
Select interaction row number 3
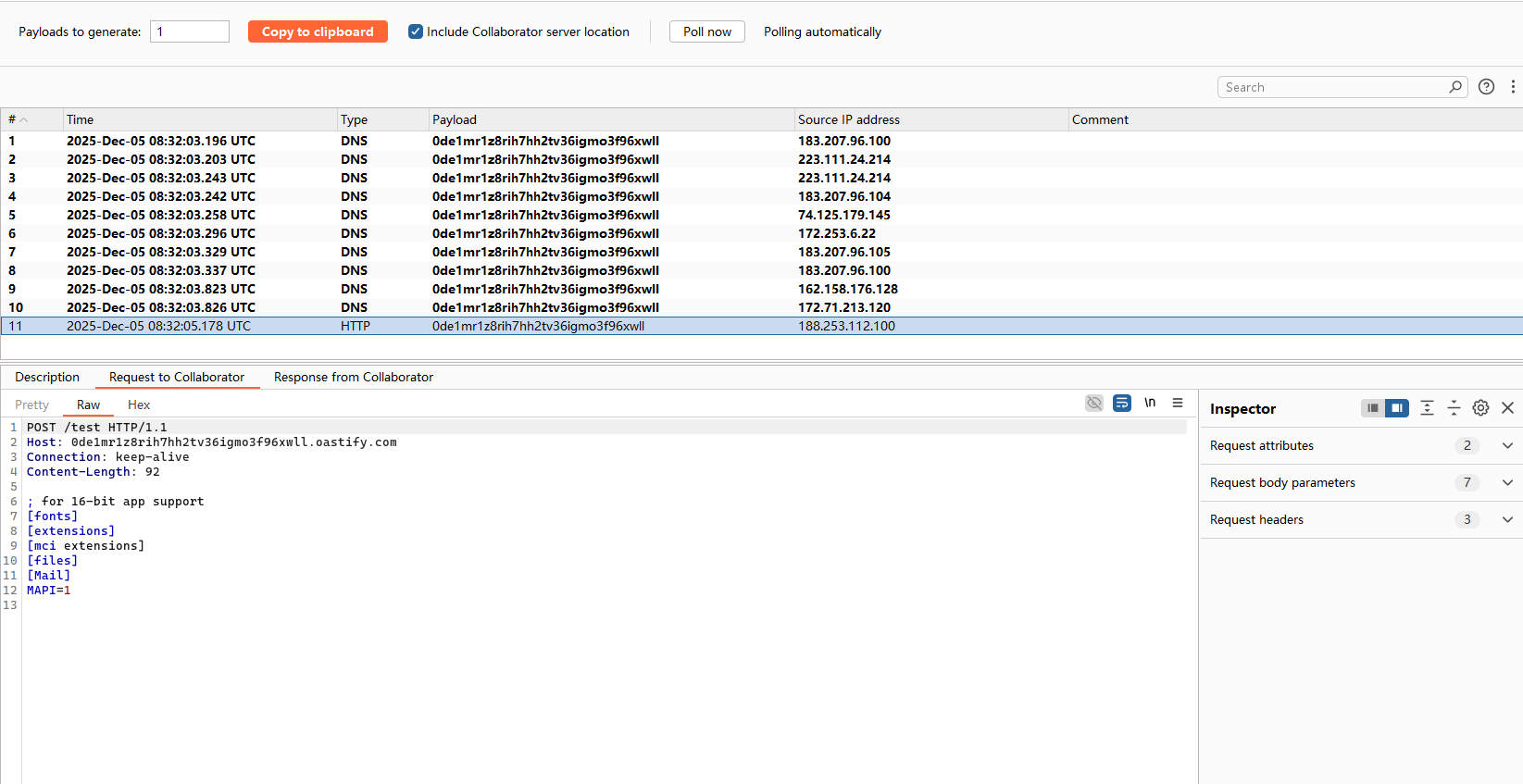[761, 178]
